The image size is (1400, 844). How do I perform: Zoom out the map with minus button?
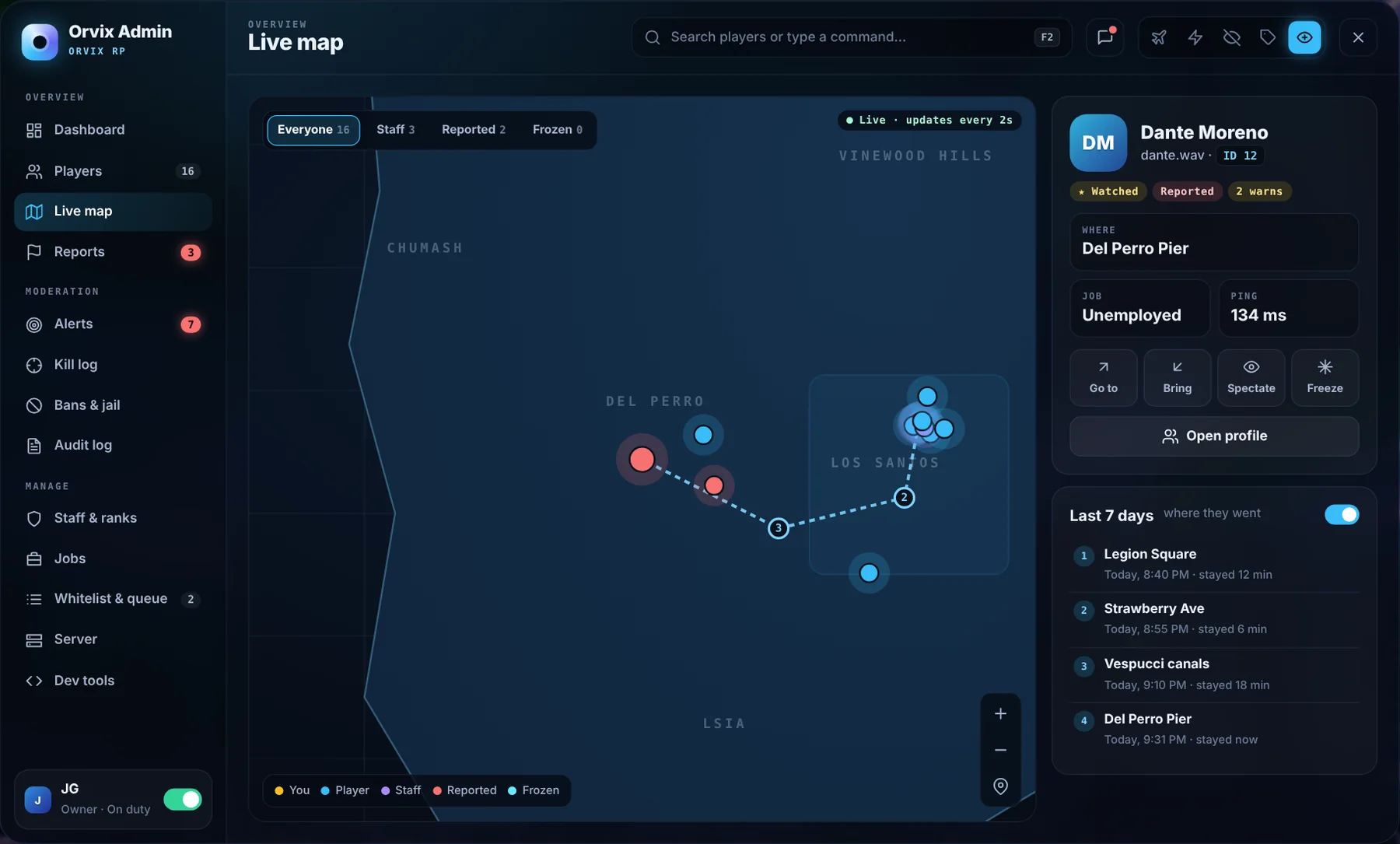(1000, 750)
